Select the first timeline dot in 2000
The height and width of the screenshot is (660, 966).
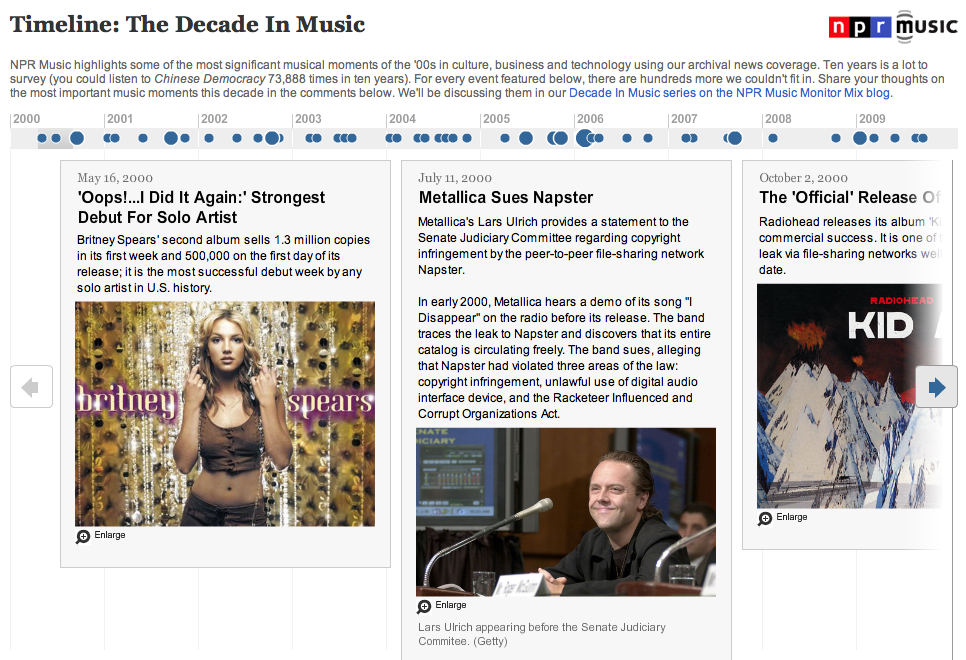[42, 138]
